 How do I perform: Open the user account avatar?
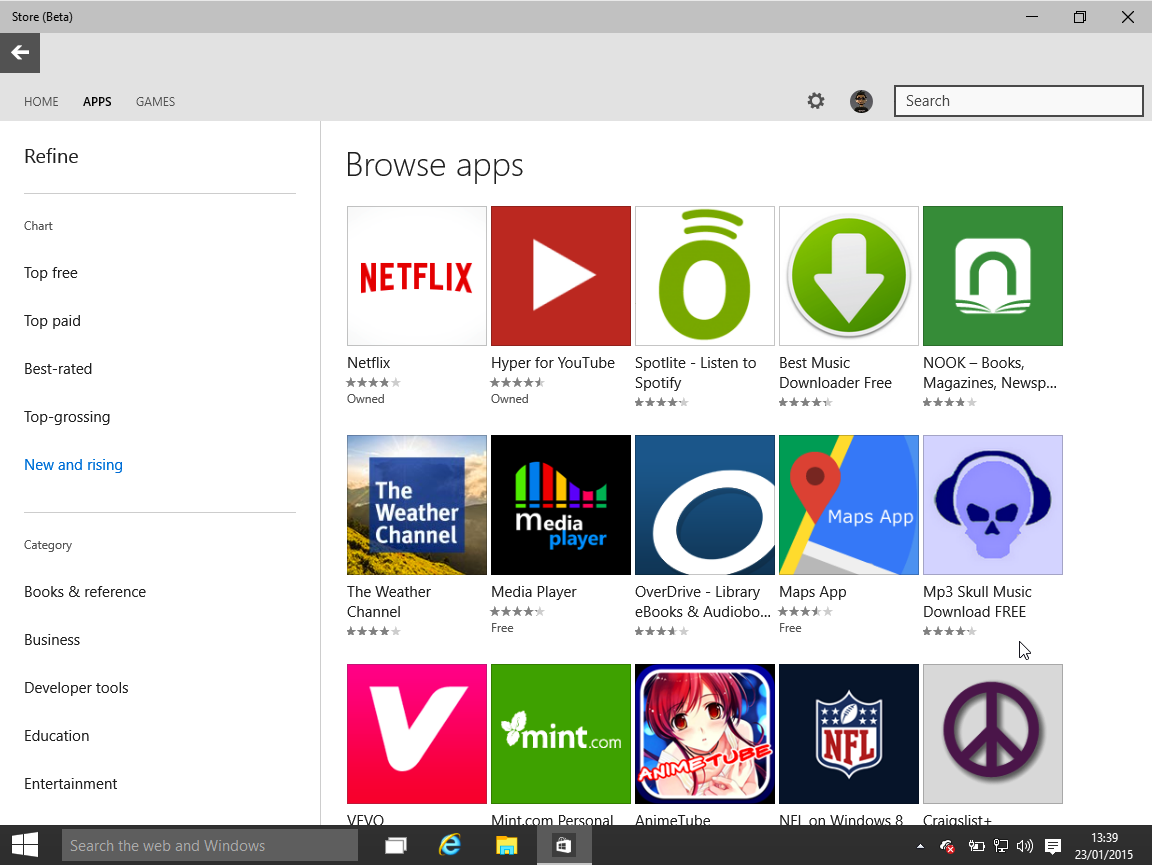point(861,101)
